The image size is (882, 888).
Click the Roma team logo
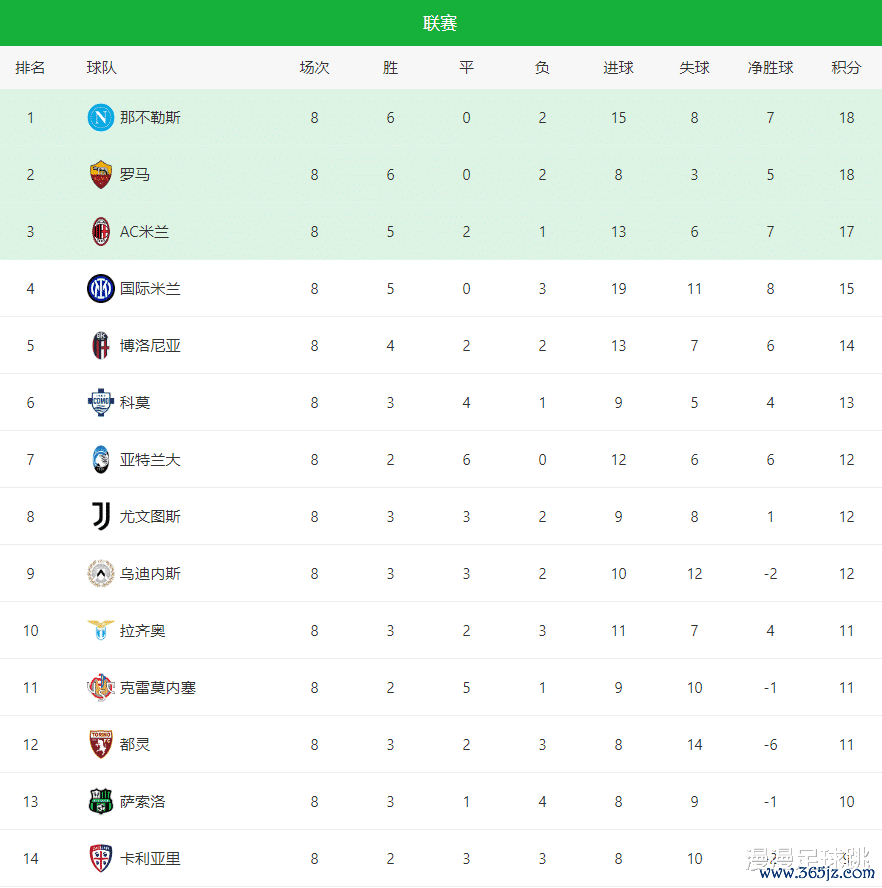[101, 175]
